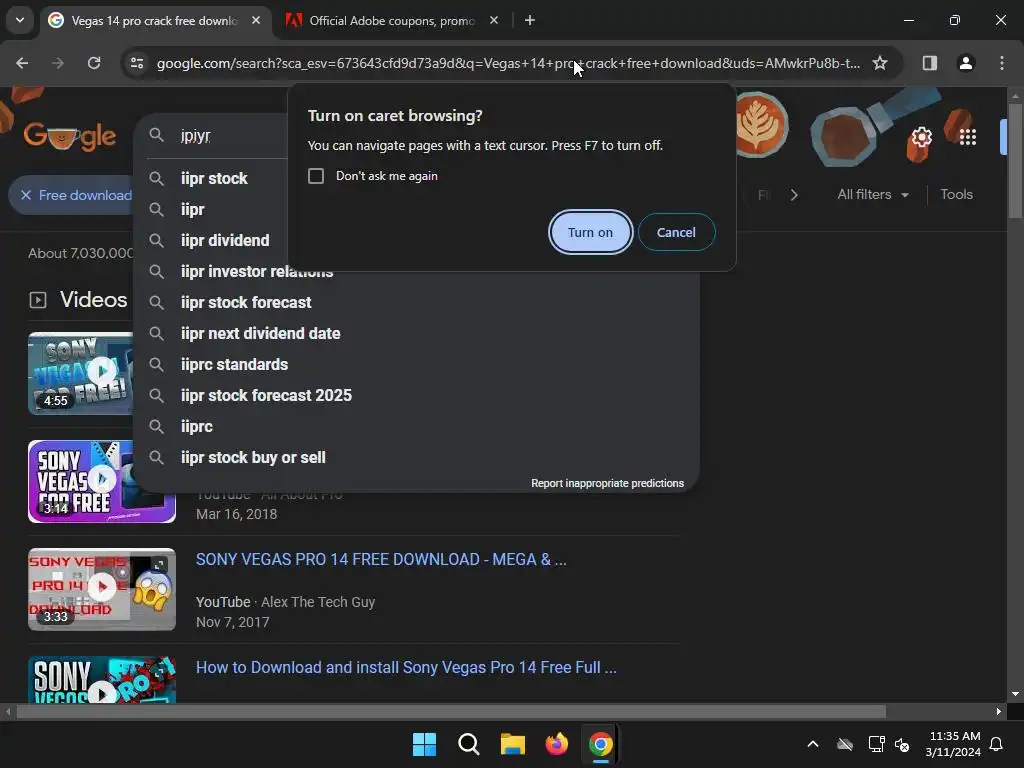Click the Videos section icon
Screen dimensions: 1024x768
click(38, 300)
